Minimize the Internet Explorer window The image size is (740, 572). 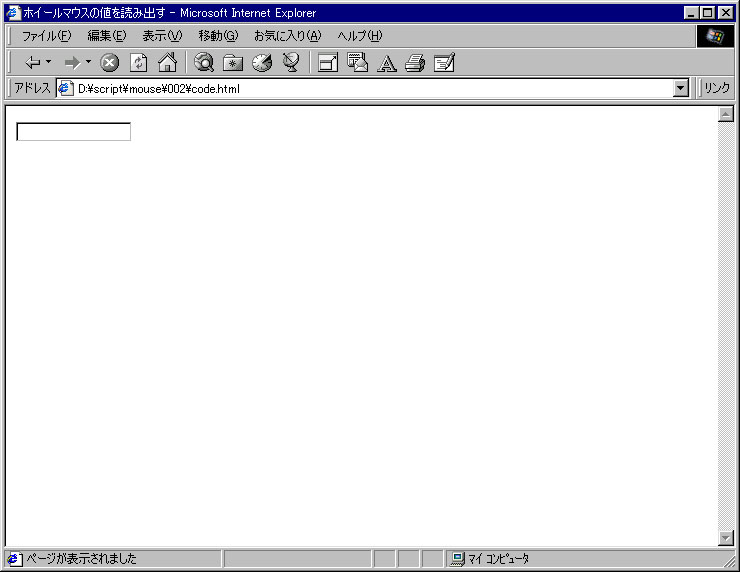(691, 13)
